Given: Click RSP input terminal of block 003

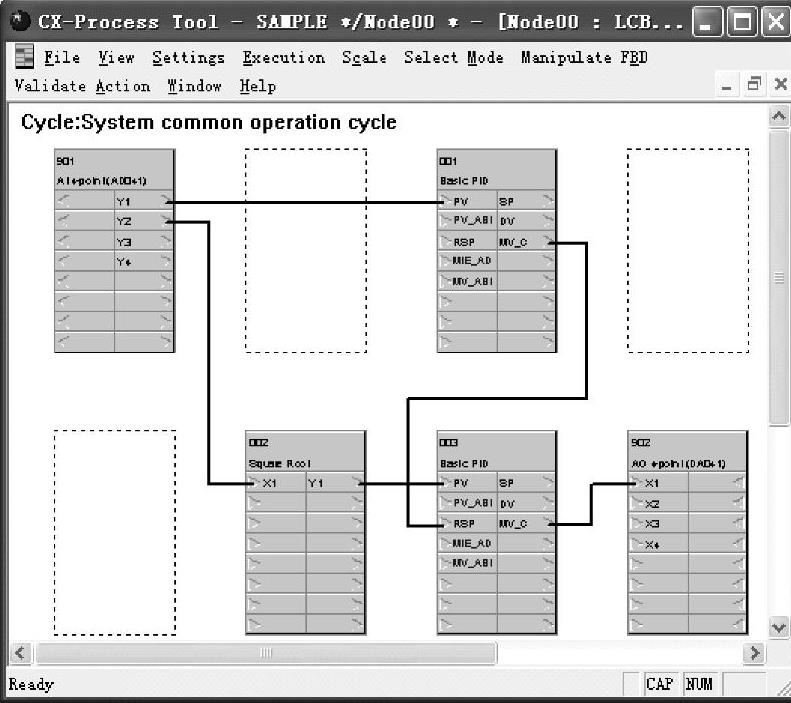Looking at the screenshot, I should 467,523.
